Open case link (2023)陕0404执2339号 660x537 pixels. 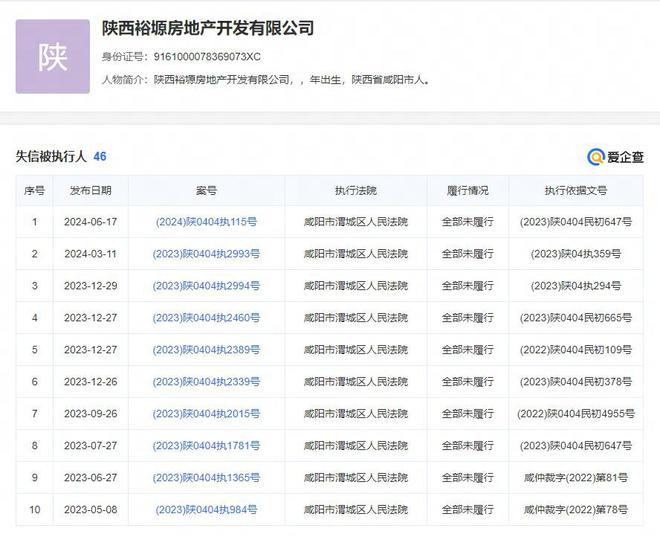(206, 382)
